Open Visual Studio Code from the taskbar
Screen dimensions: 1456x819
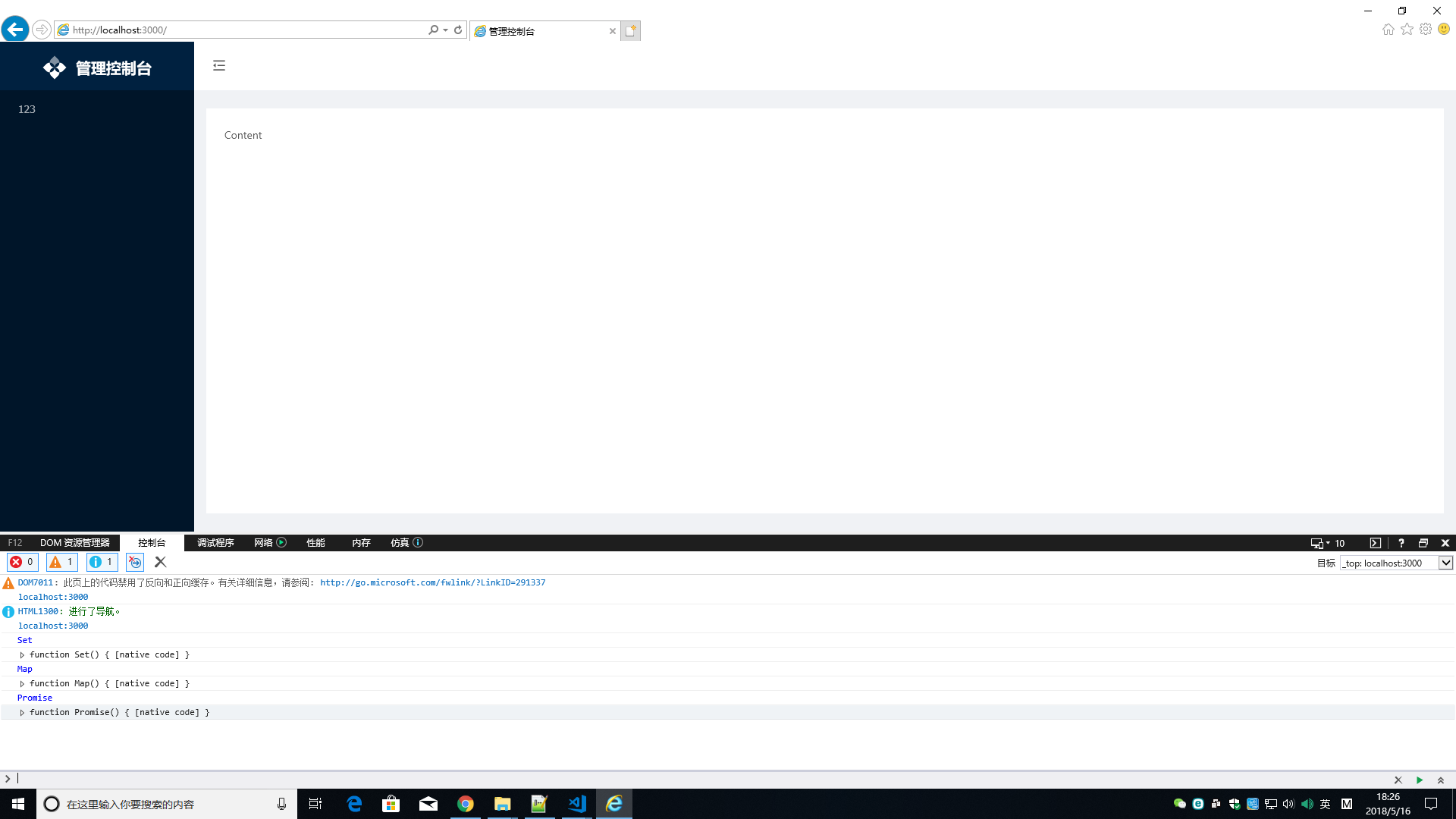(x=577, y=804)
